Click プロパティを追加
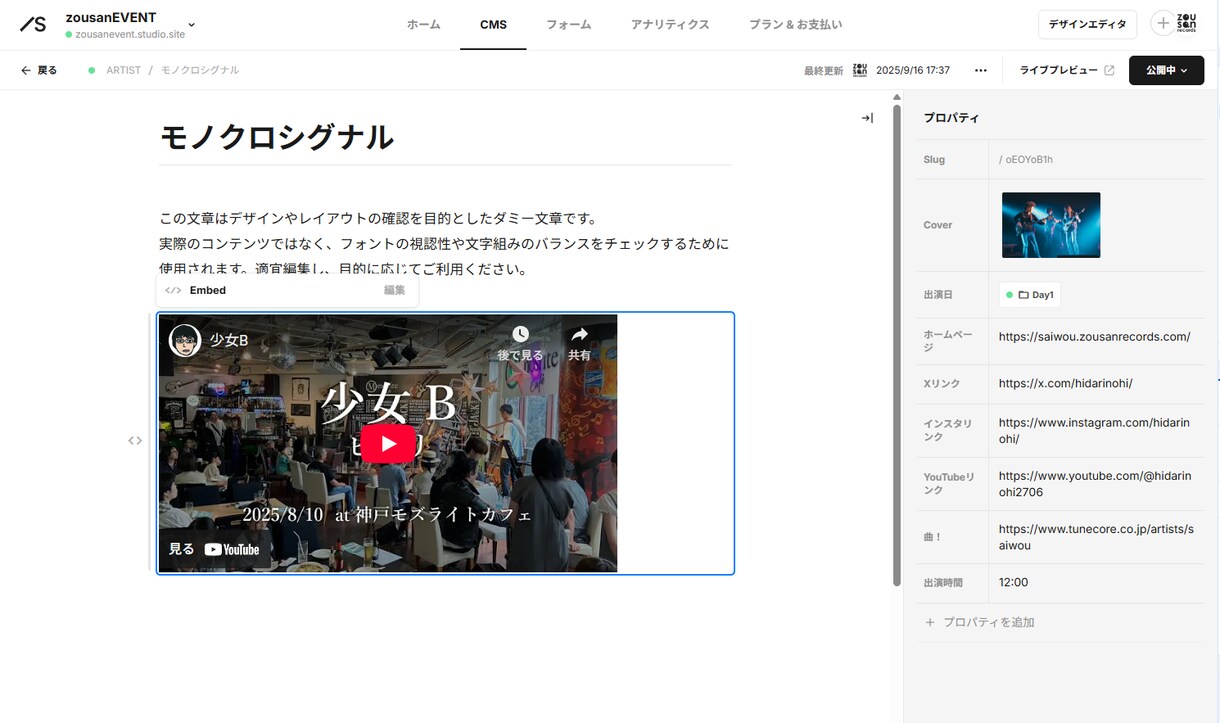The width and height of the screenshot is (1220, 723). [x=979, y=622]
